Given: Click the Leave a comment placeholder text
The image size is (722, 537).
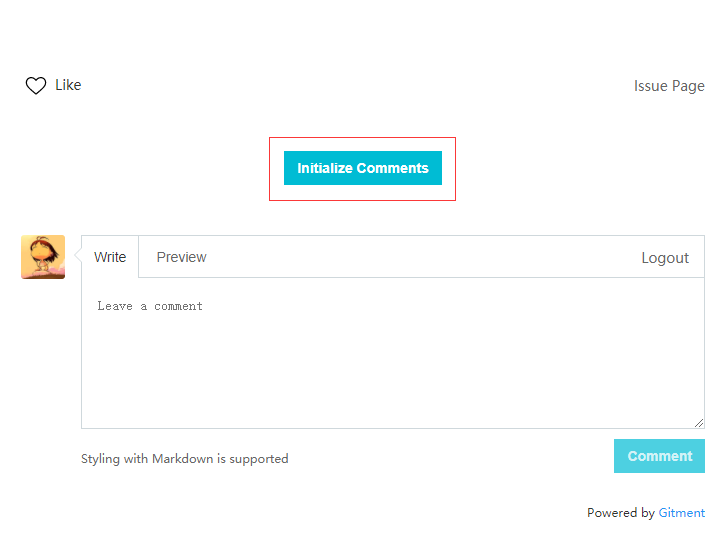Looking at the screenshot, I should (x=150, y=306).
